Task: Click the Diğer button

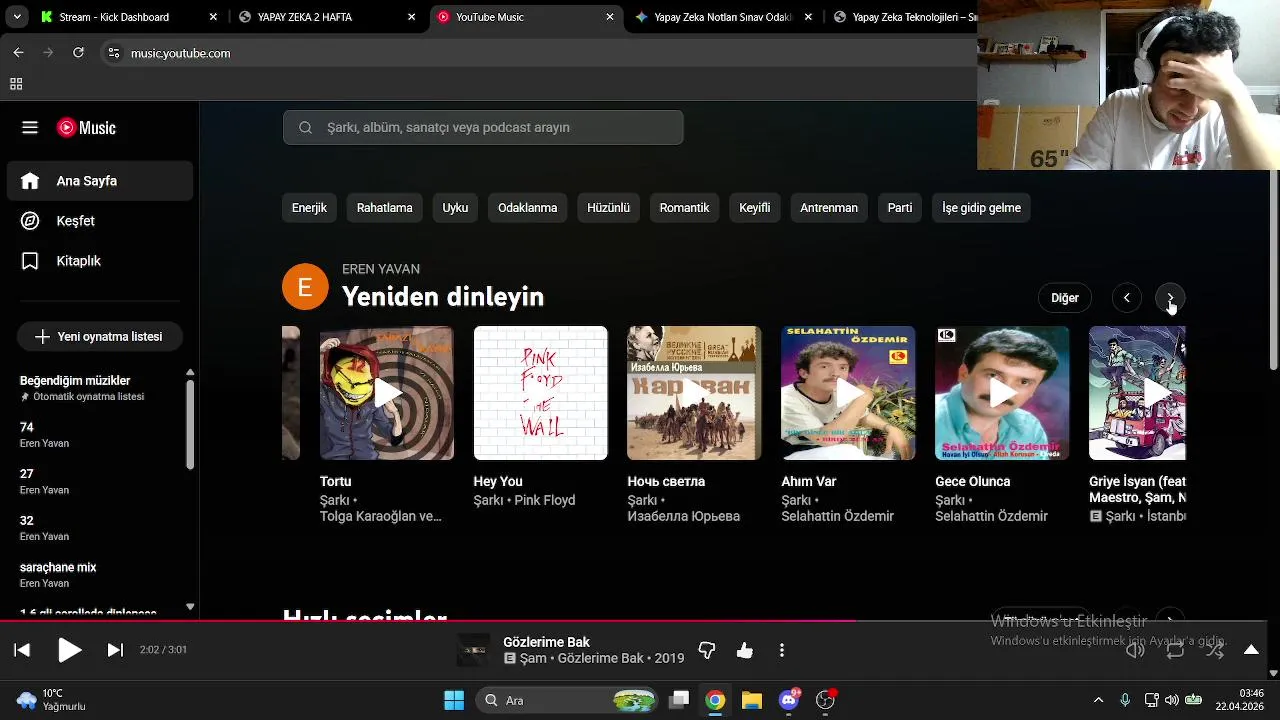Action: [1065, 298]
